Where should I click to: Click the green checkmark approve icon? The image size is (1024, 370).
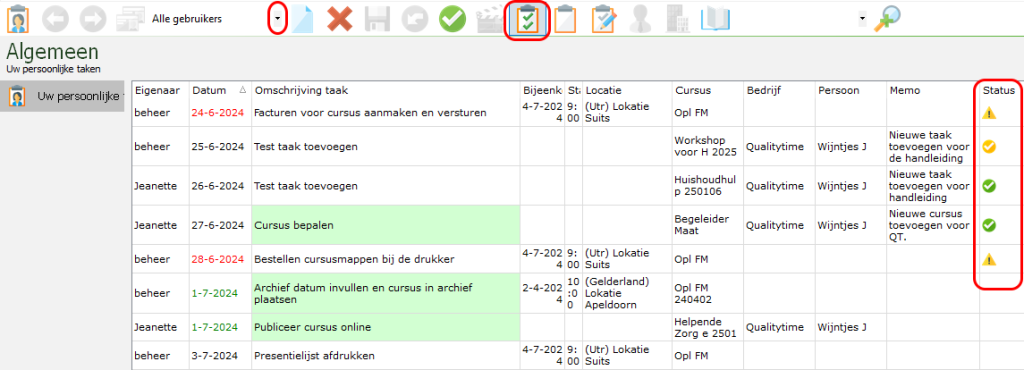point(452,19)
